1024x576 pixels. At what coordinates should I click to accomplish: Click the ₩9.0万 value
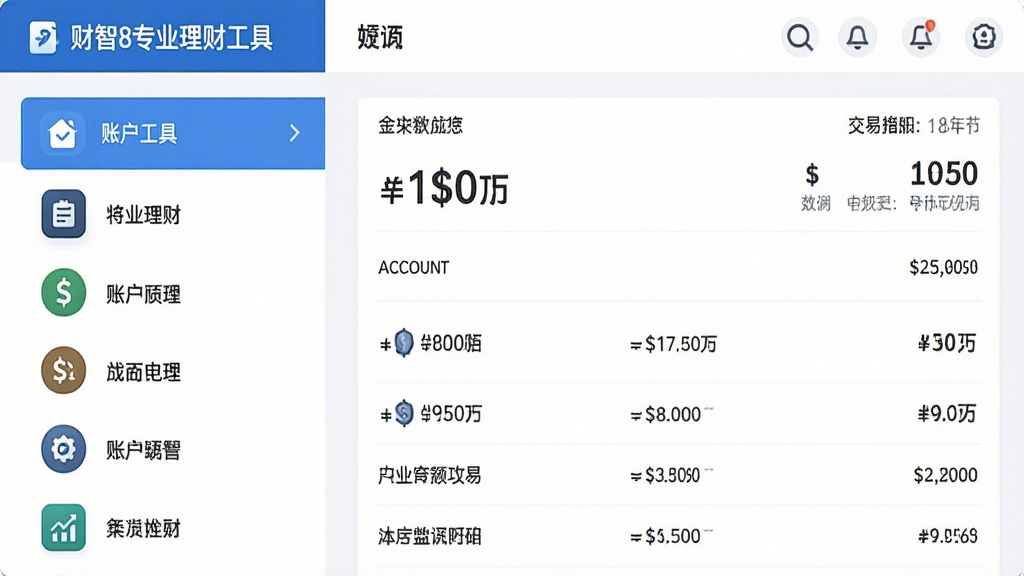pyautogui.click(x=947, y=413)
